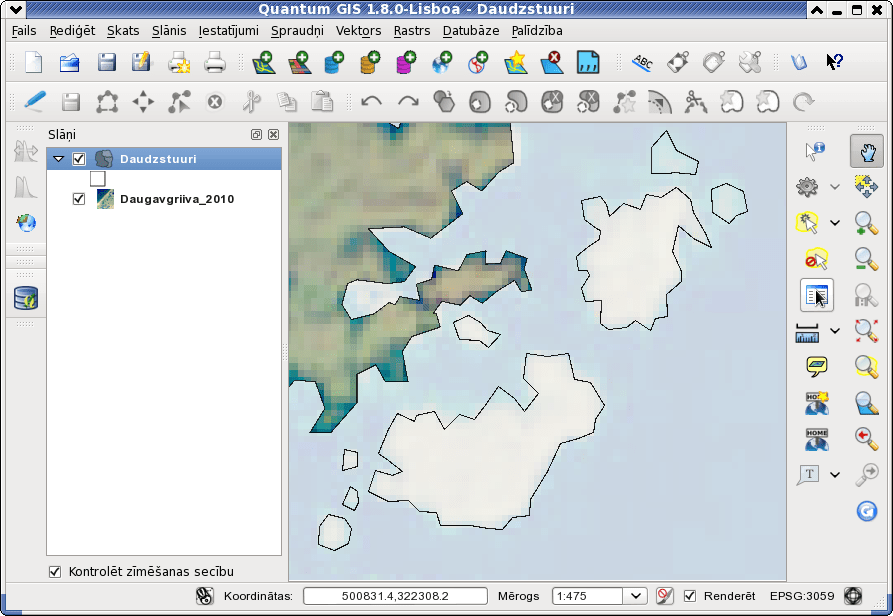Open the Slānis menu

click(169, 31)
